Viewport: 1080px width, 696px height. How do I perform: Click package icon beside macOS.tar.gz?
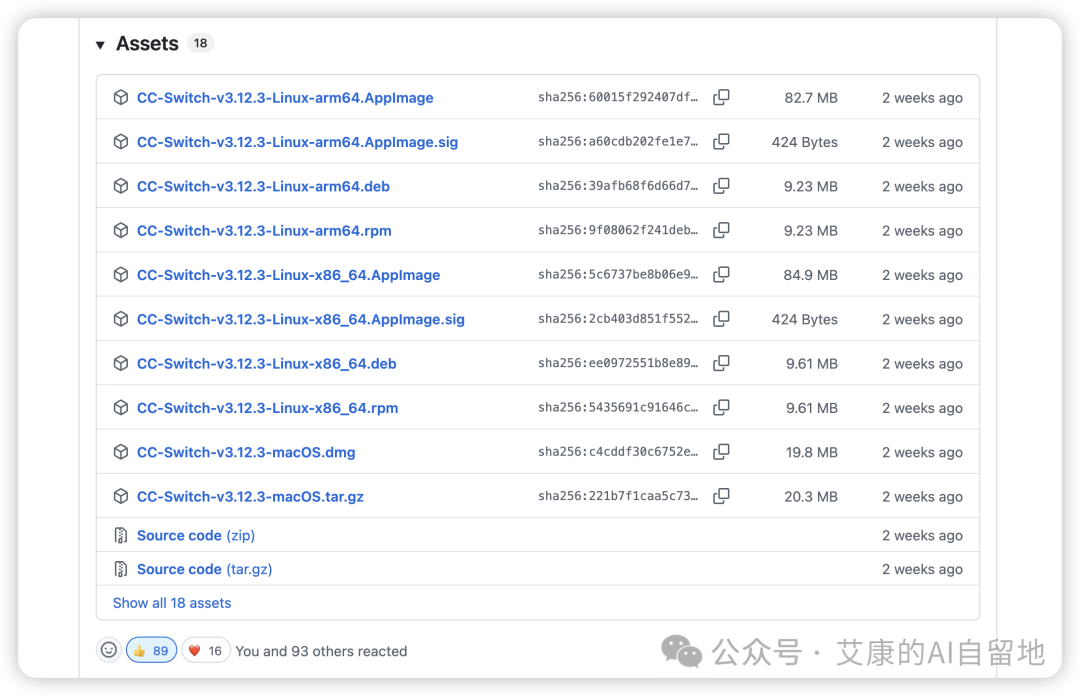point(121,496)
